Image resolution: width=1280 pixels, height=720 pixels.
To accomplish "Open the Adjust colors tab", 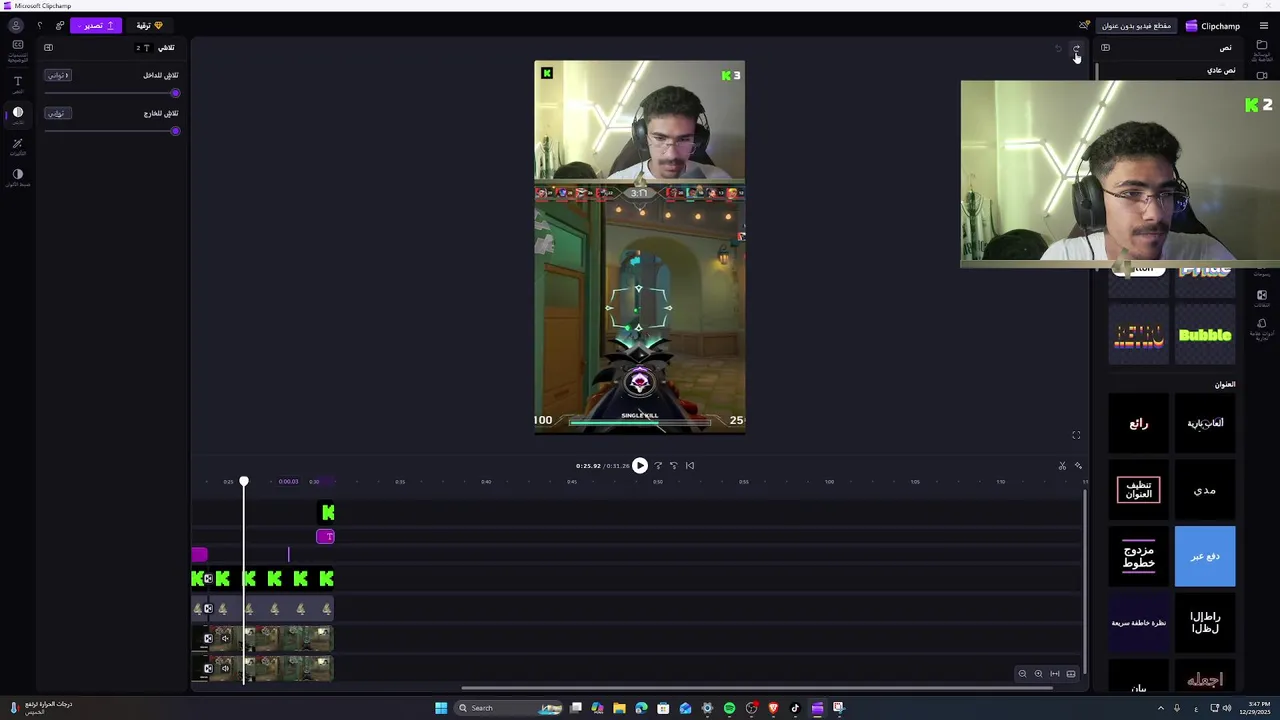I will pos(17,177).
